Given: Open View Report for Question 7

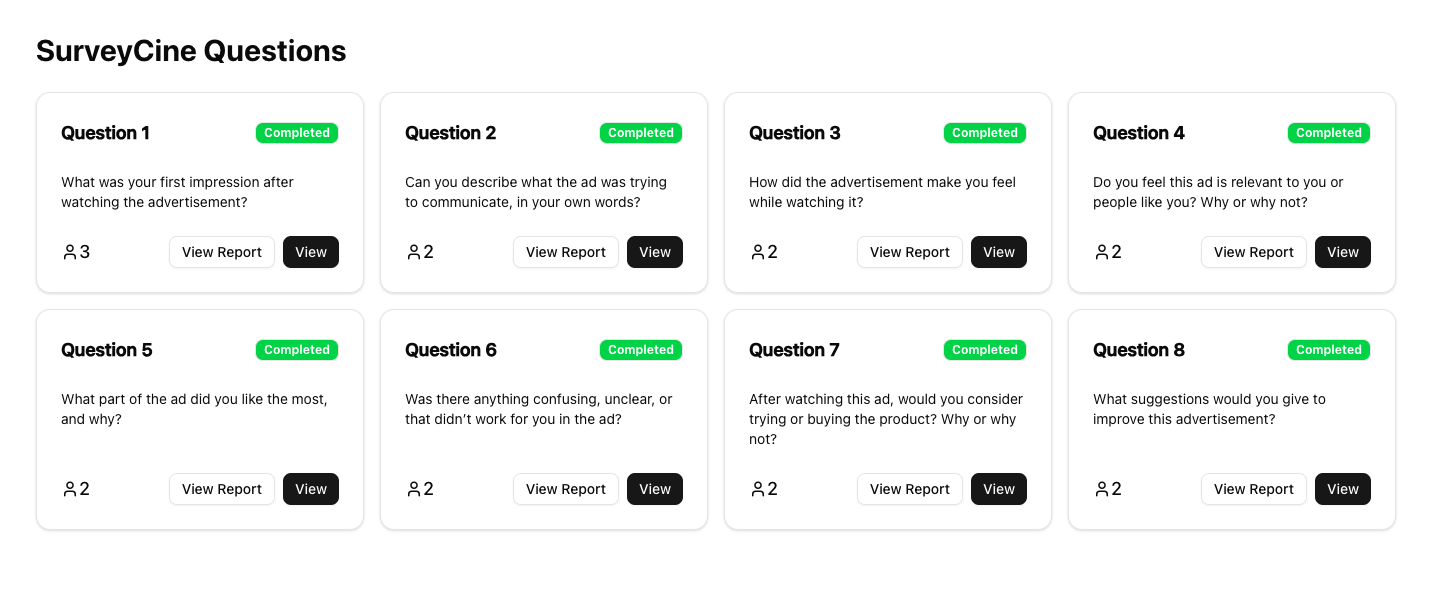Looking at the screenshot, I should (910, 489).
